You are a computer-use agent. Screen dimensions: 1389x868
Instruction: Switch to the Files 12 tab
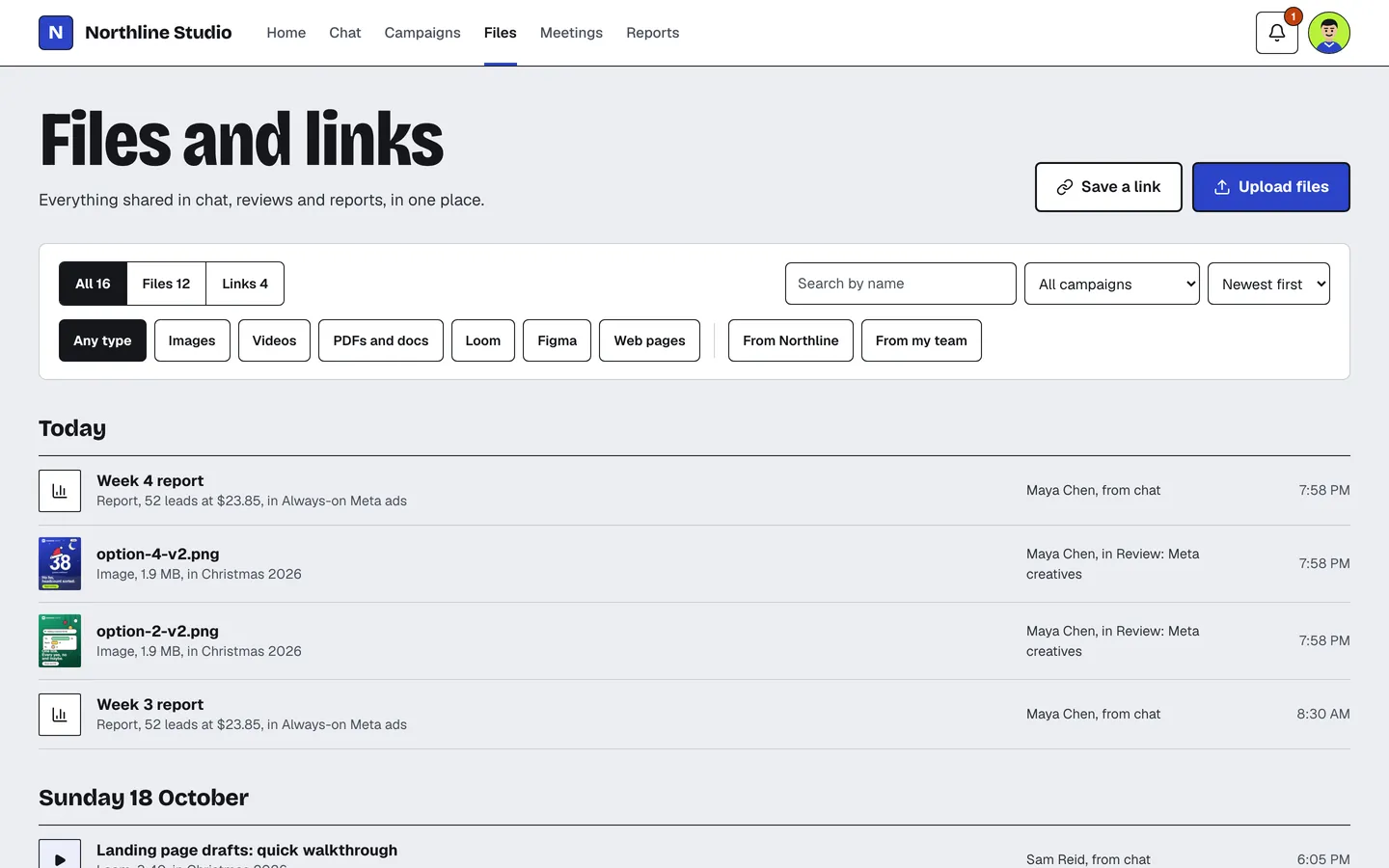pyautogui.click(x=166, y=284)
